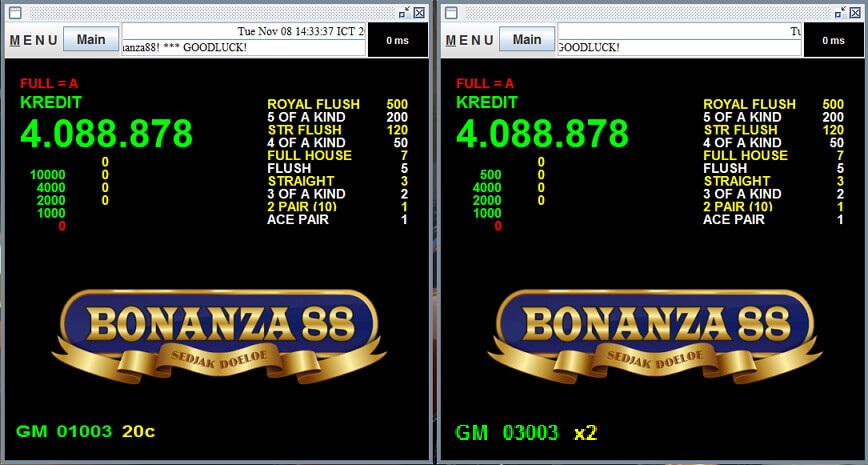Image resolution: width=868 pixels, height=465 pixels.
Task: Open MENU in the left game window
Action: coord(33,40)
